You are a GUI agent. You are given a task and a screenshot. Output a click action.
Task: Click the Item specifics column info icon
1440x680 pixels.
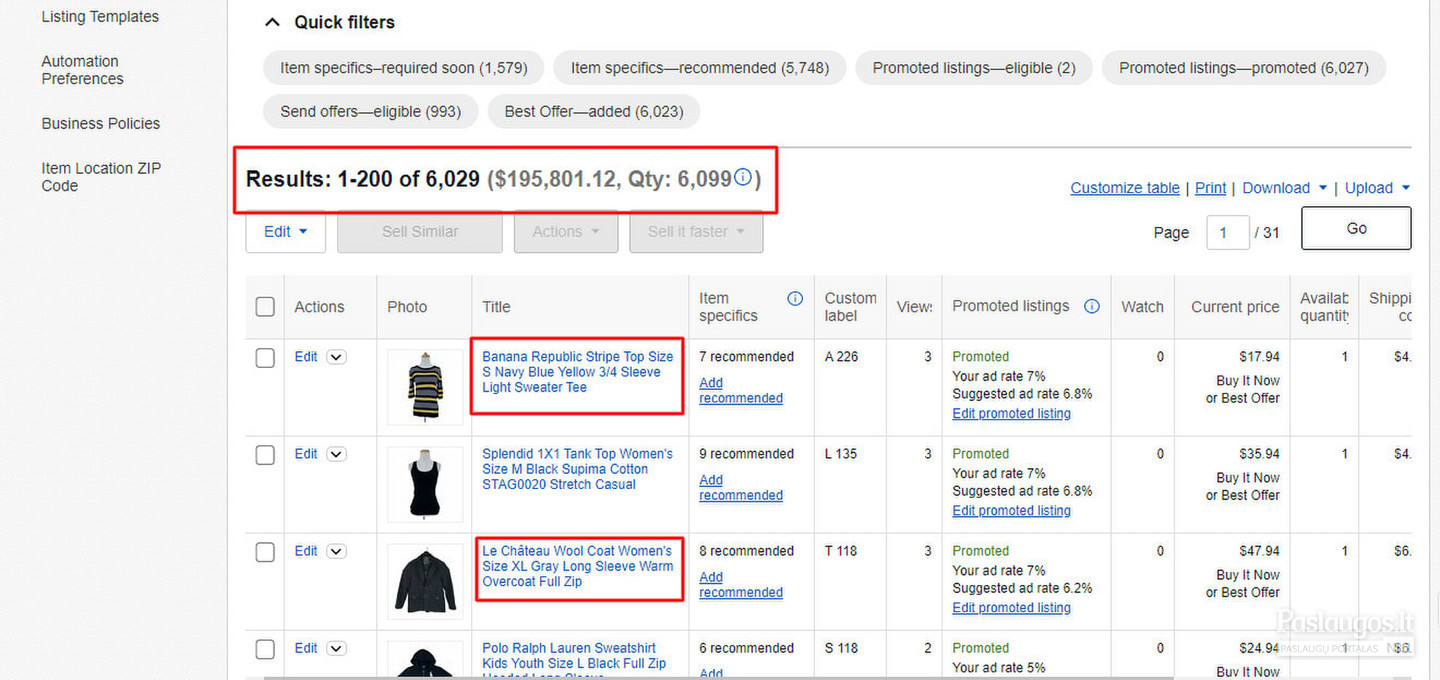(795, 298)
